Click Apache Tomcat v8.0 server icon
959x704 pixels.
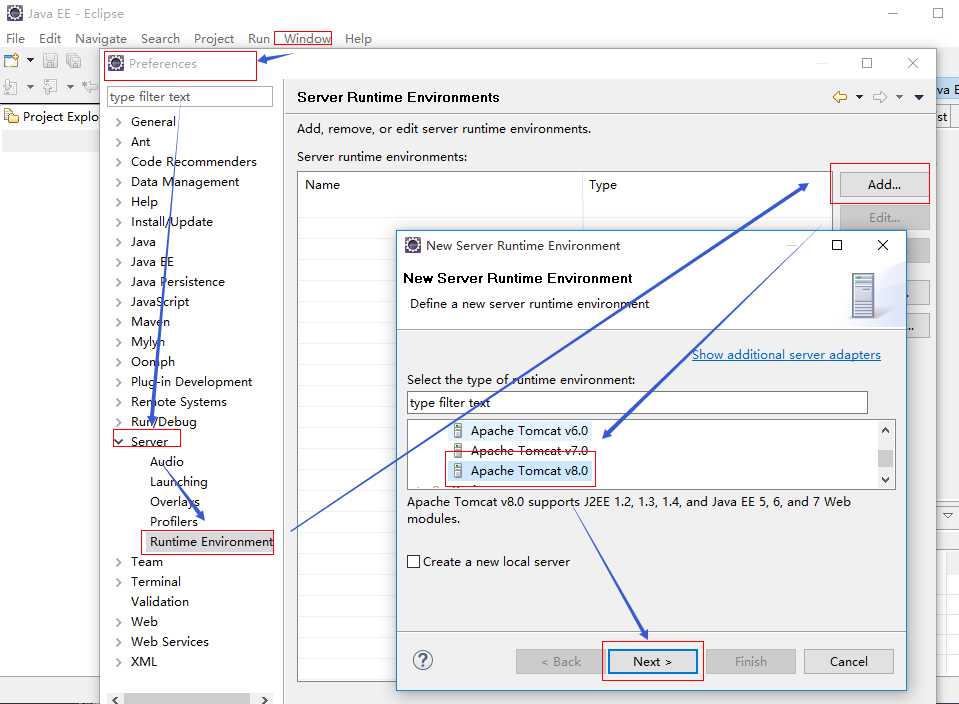tap(457, 470)
